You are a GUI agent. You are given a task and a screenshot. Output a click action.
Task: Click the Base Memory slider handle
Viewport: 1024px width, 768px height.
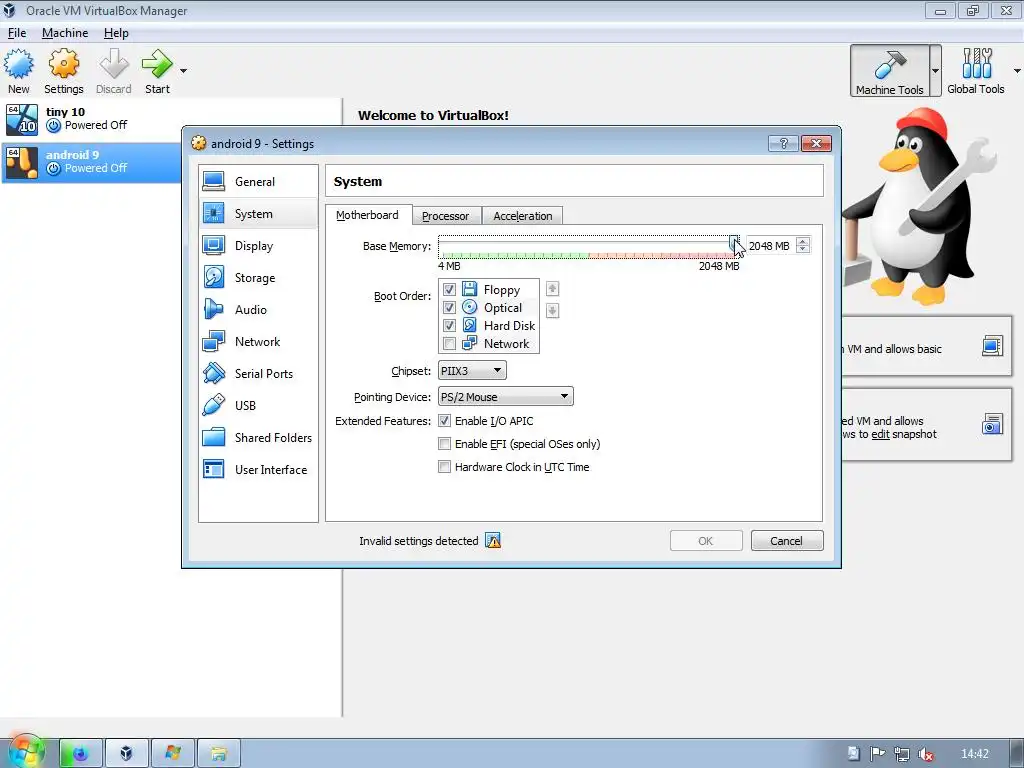pyautogui.click(x=734, y=244)
